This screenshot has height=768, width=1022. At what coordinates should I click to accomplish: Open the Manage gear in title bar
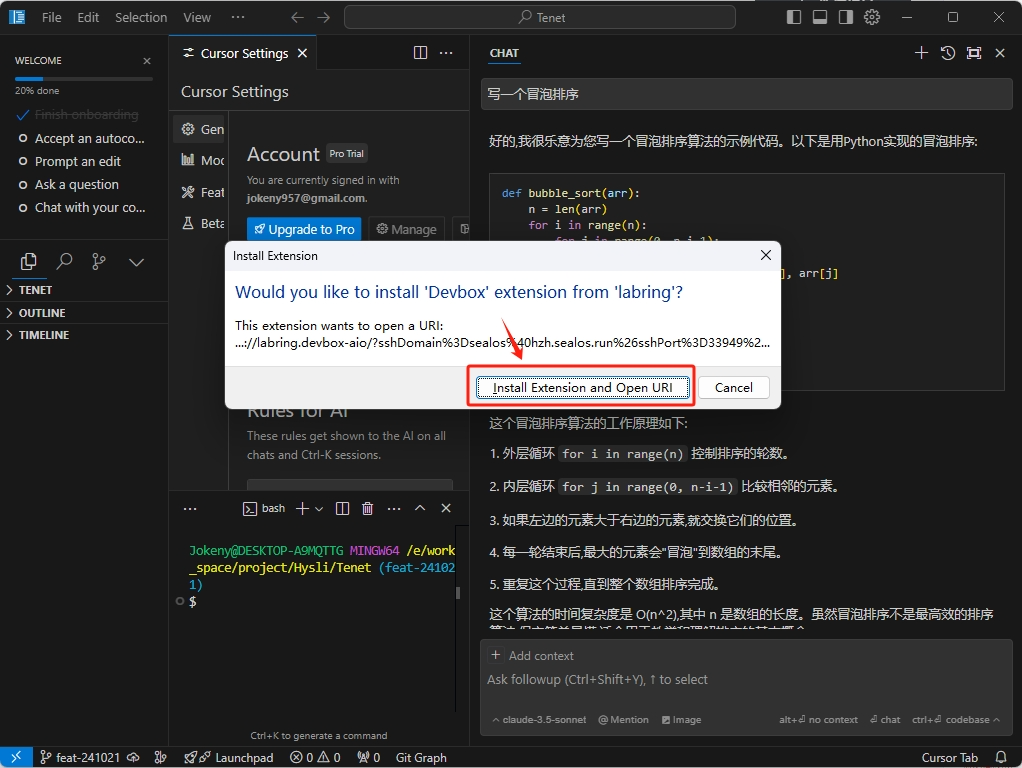pos(872,17)
